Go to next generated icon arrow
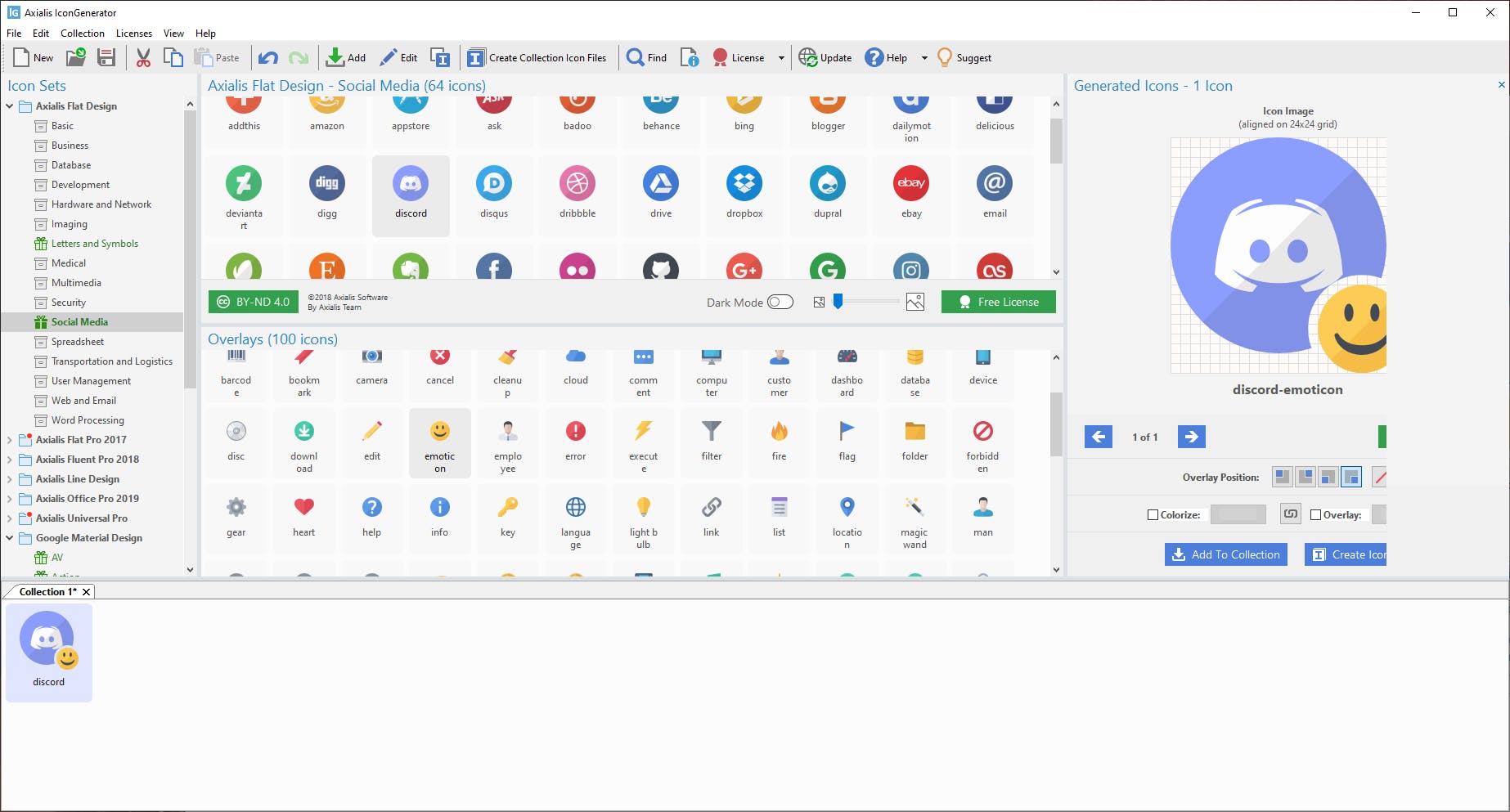This screenshot has height=812, width=1510. 1192,437
